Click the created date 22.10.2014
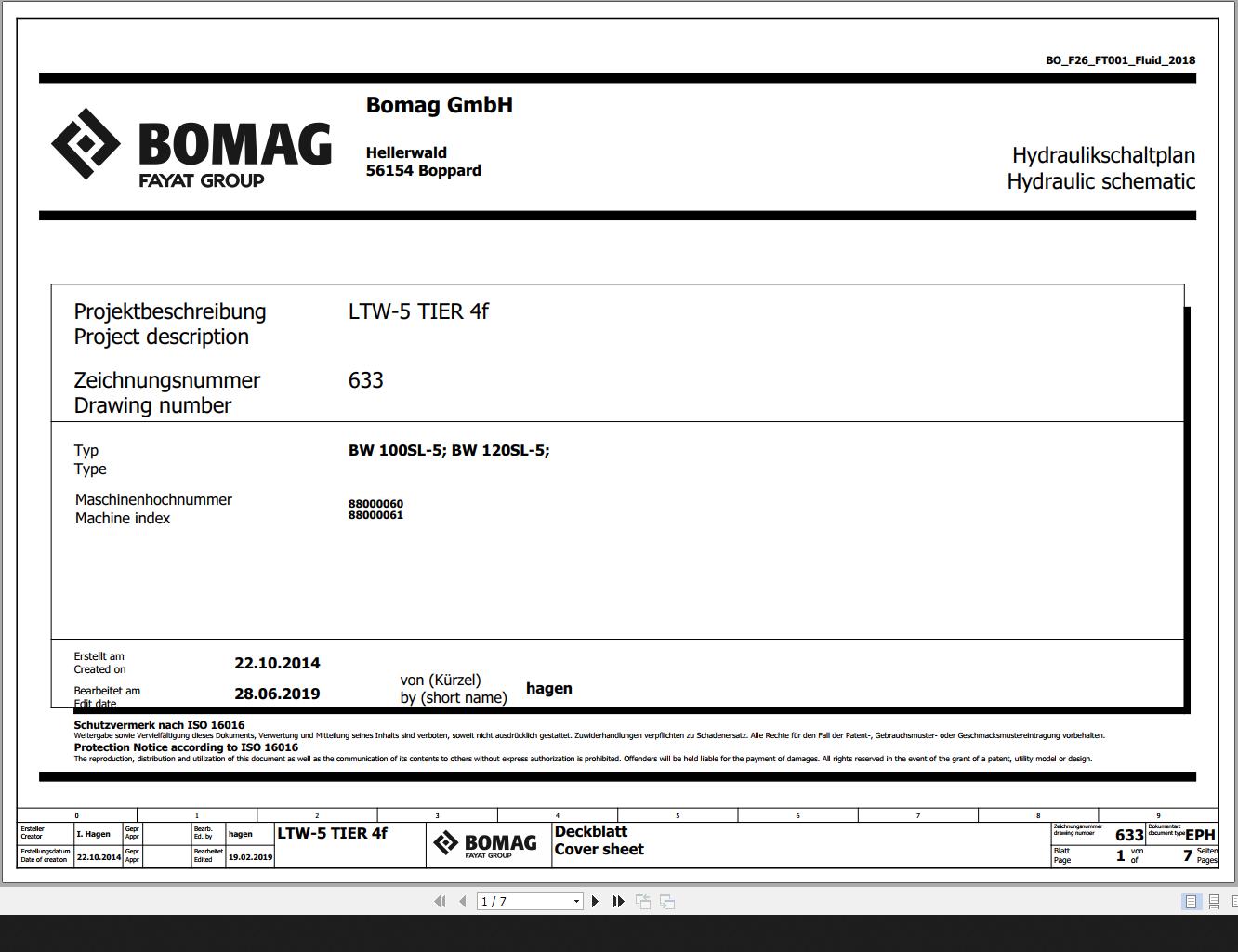The image size is (1238, 952). (x=277, y=663)
